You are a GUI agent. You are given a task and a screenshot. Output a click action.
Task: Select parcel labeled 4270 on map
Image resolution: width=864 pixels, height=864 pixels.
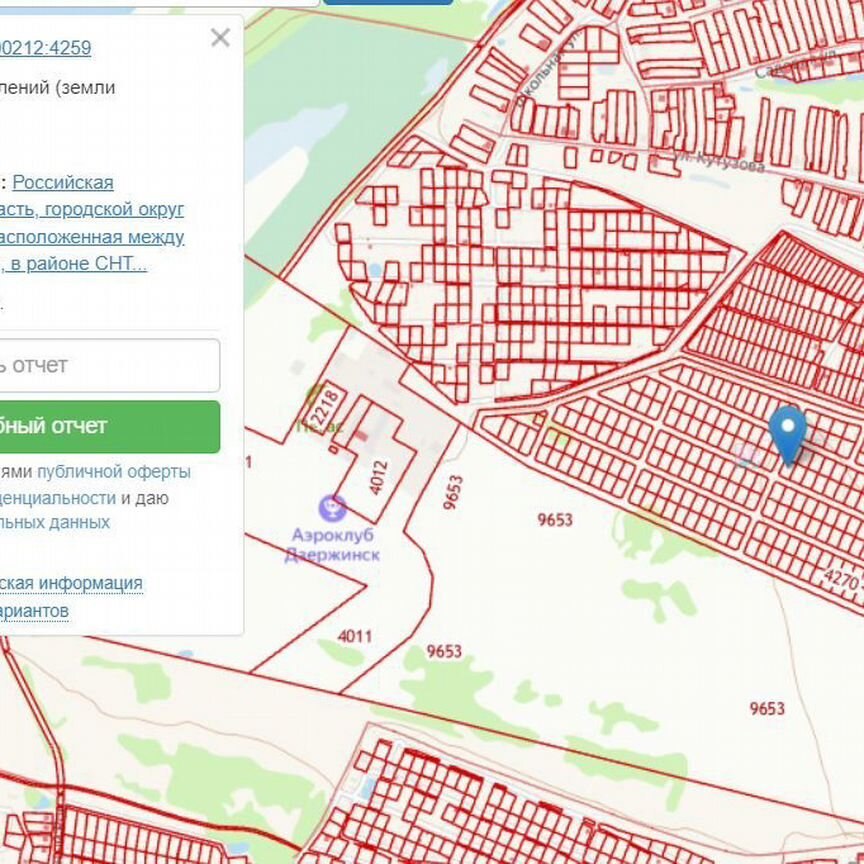[842, 579]
